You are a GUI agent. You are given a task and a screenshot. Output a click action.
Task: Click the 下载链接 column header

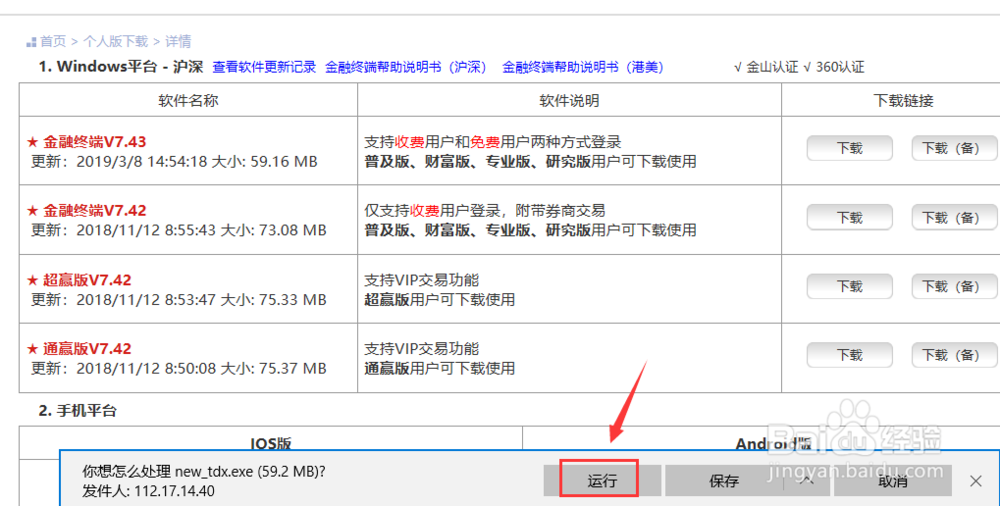tap(903, 100)
